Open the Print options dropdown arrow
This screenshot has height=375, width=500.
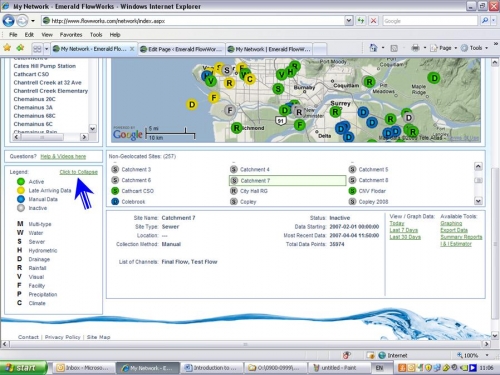click(425, 48)
